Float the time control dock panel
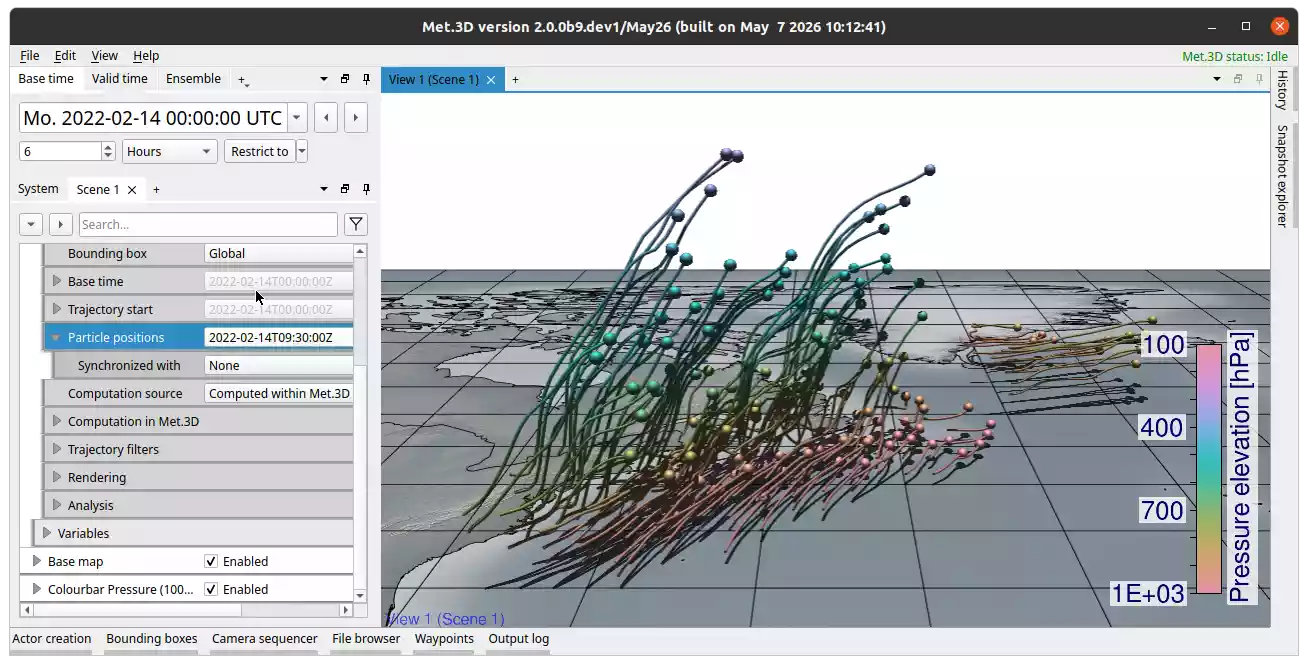 [x=345, y=79]
